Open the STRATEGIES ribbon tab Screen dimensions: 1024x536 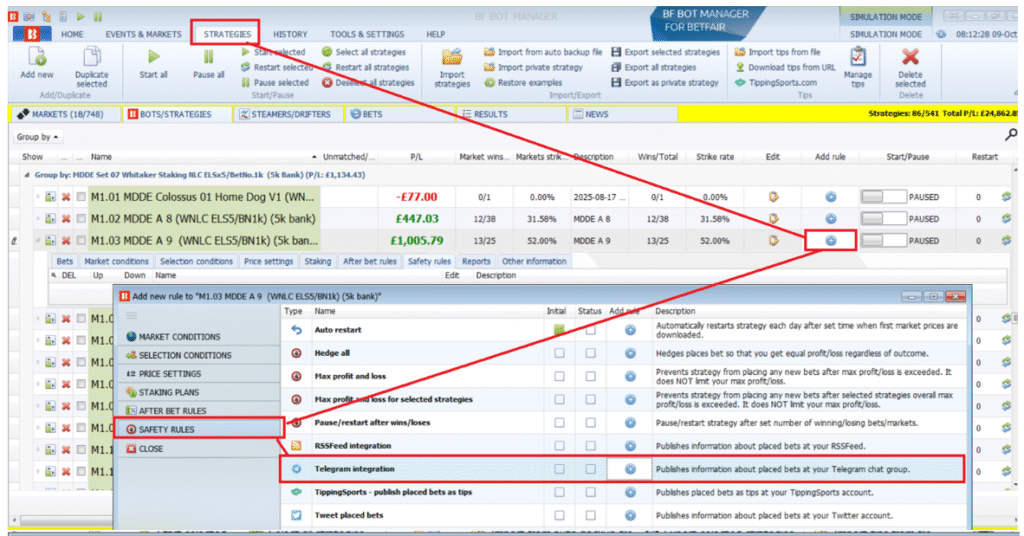pyautogui.click(x=226, y=34)
